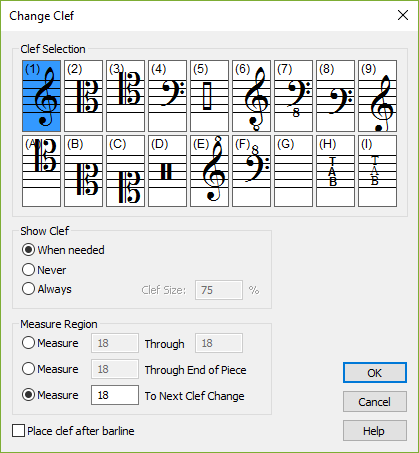Select the blank clef labeled (G)
Screen dimensions: 419x453
[x=293, y=171]
